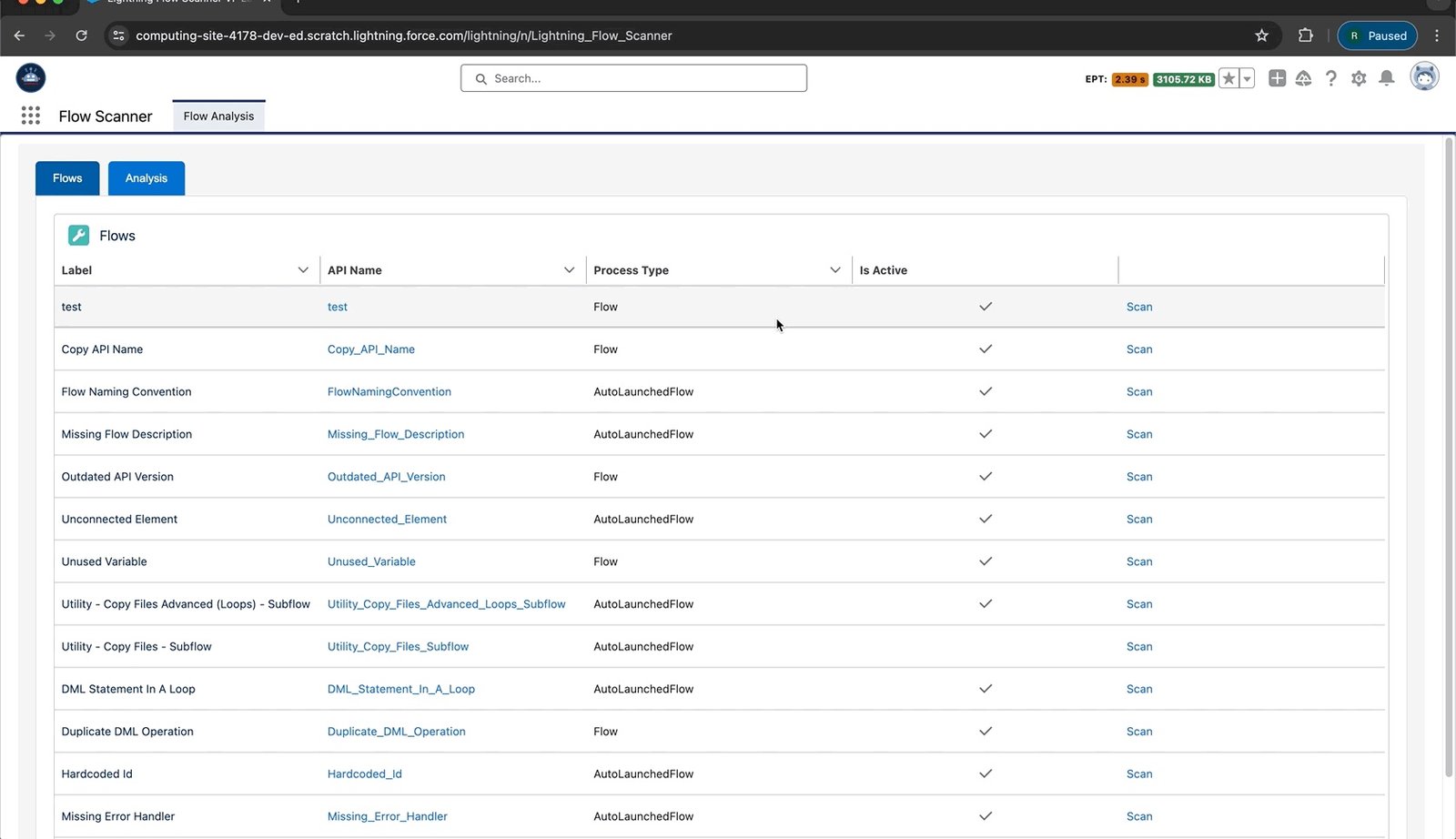This screenshot has height=839, width=1456.
Task: Scan the Unconnected Element flow
Action: [1139, 520]
